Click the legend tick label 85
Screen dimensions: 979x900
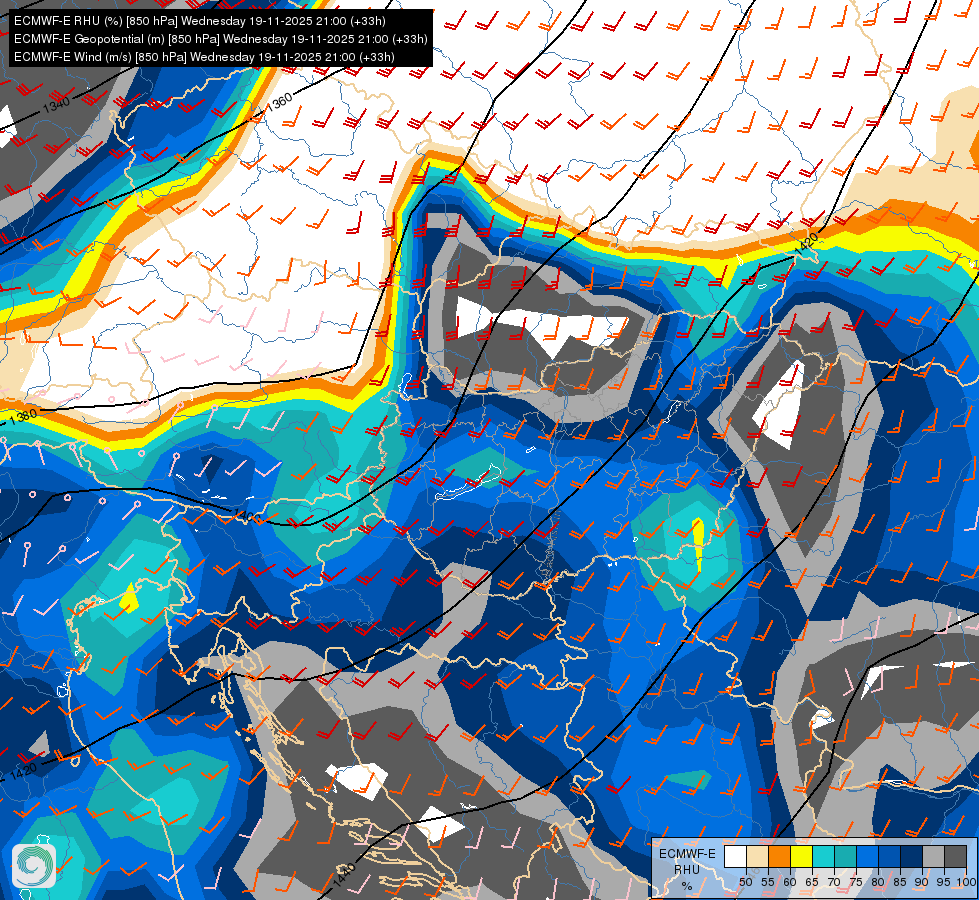coord(900,882)
